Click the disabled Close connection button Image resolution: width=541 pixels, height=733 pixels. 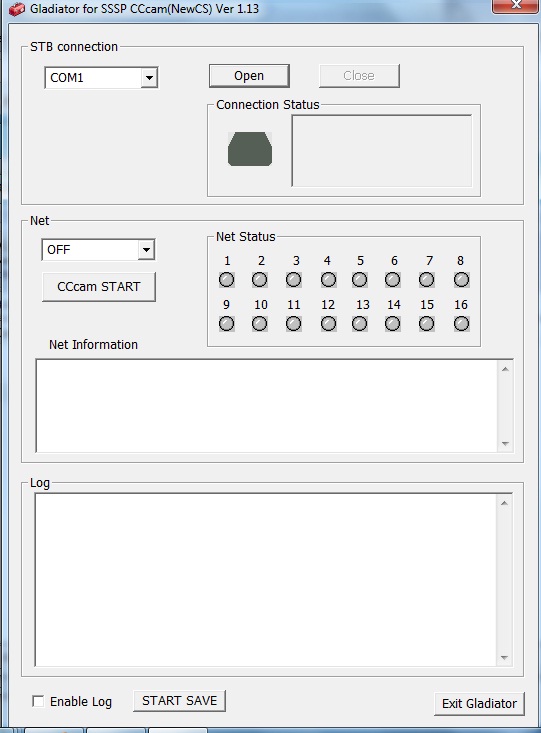point(359,76)
